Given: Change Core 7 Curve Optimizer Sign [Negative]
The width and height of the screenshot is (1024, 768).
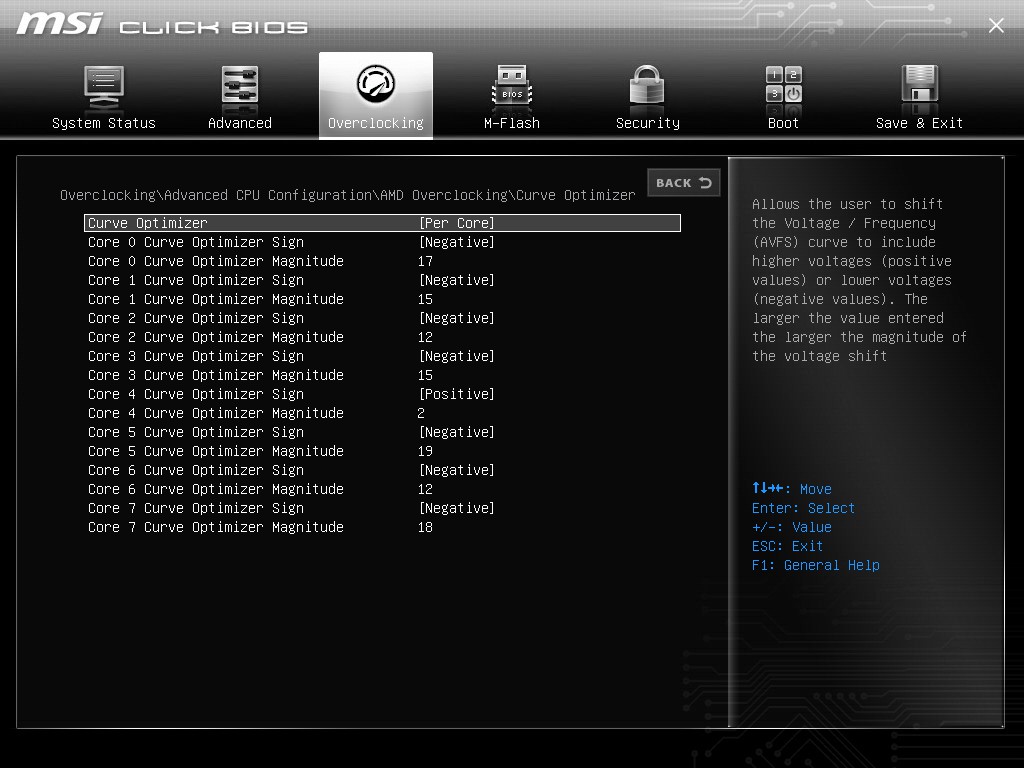Looking at the screenshot, I should coord(456,508).
